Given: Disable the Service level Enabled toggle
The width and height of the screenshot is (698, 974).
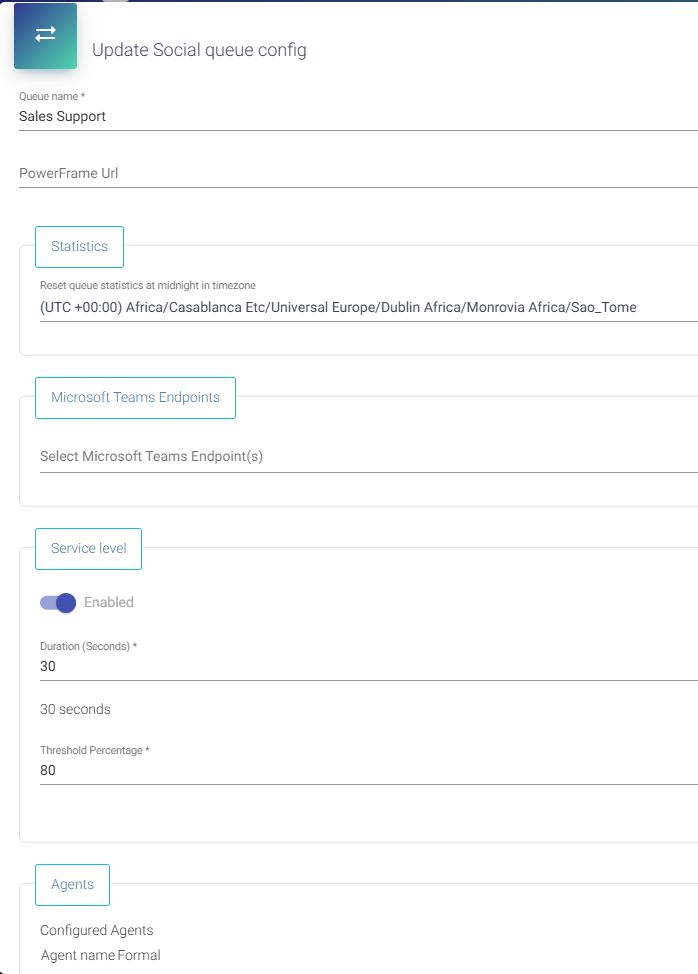Looking at the screenshot, I should (57, 603).
